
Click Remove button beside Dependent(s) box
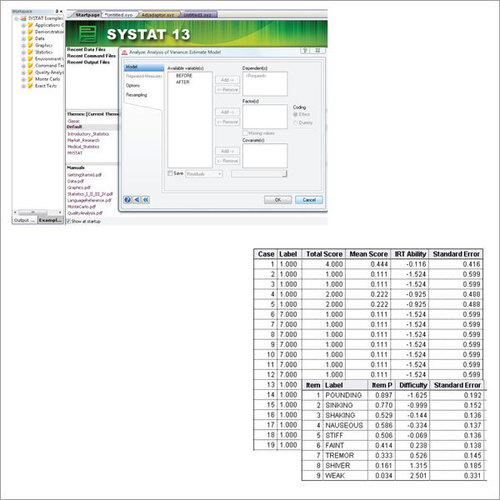[227, 90]
